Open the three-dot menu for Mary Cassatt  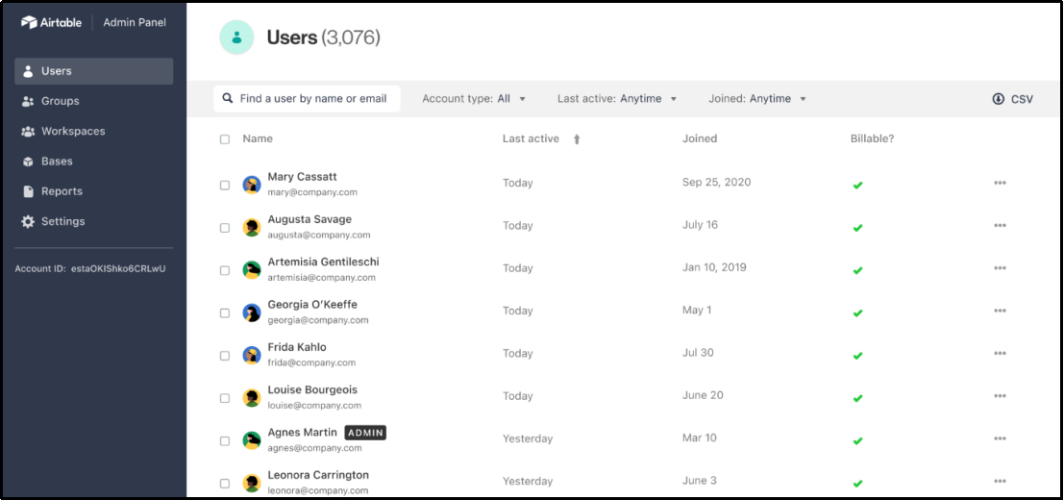(1000, 183)
